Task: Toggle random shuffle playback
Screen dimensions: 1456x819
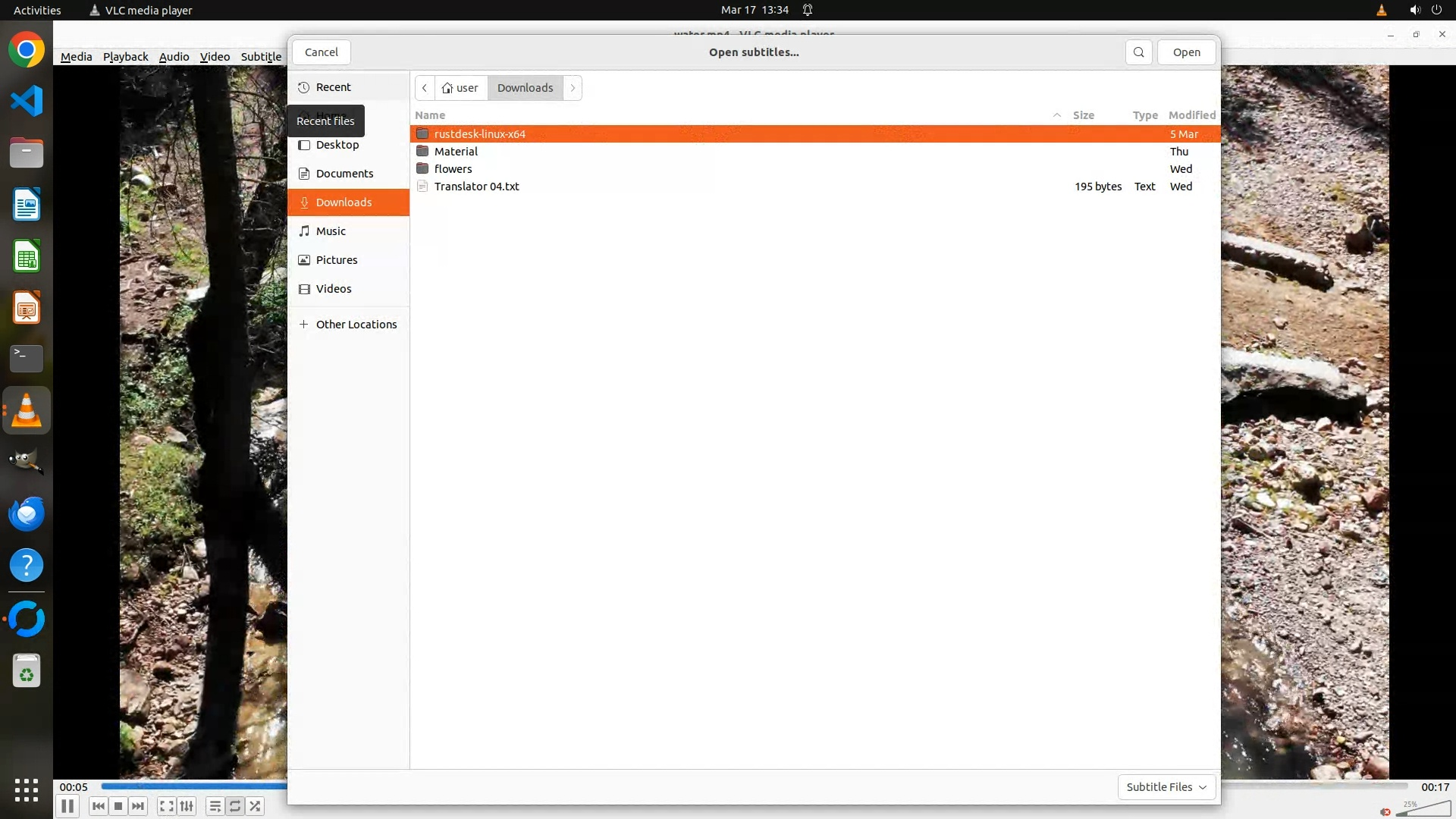Action: point(256,806)
